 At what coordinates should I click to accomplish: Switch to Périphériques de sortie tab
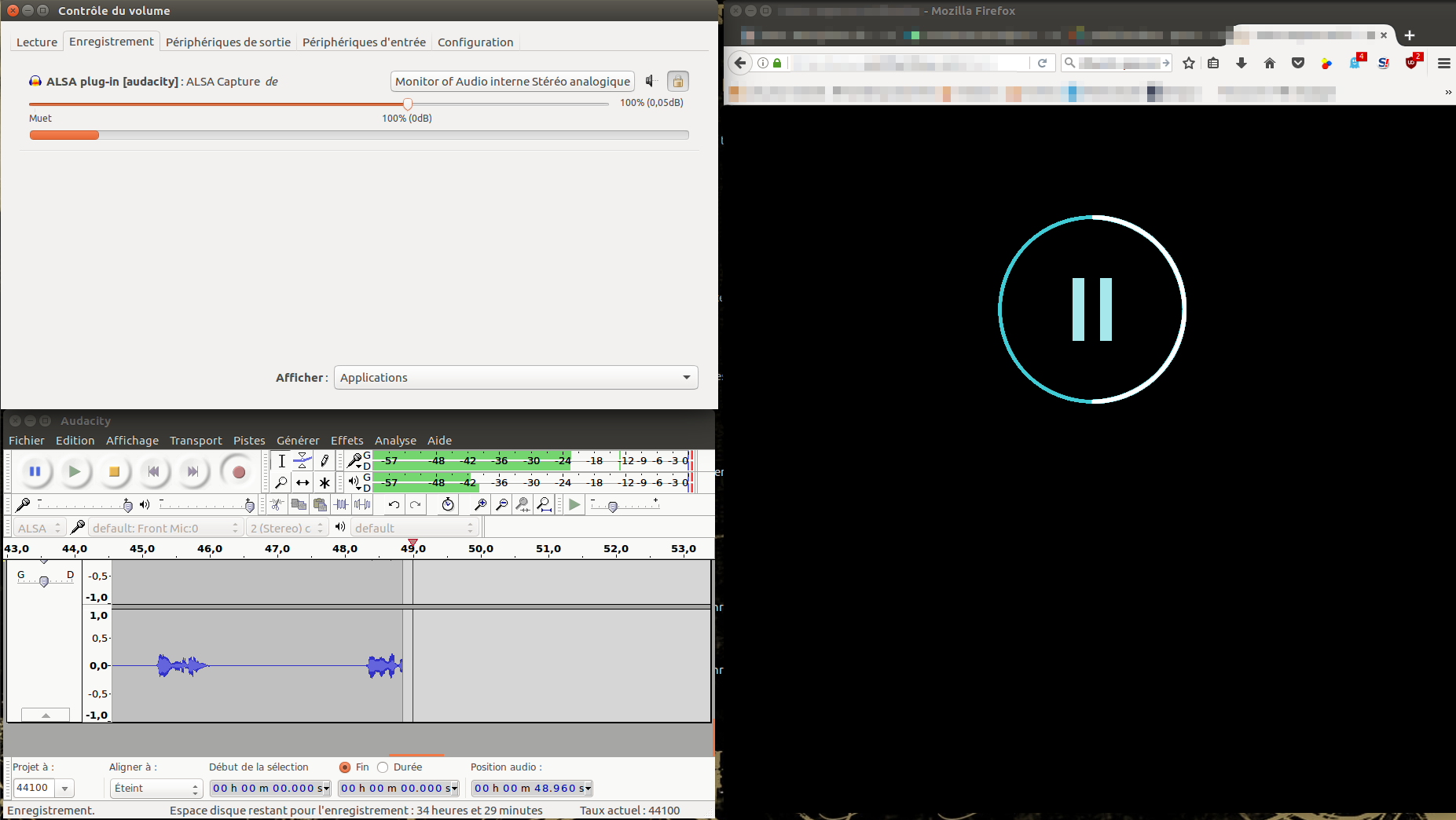coord(228,42)
